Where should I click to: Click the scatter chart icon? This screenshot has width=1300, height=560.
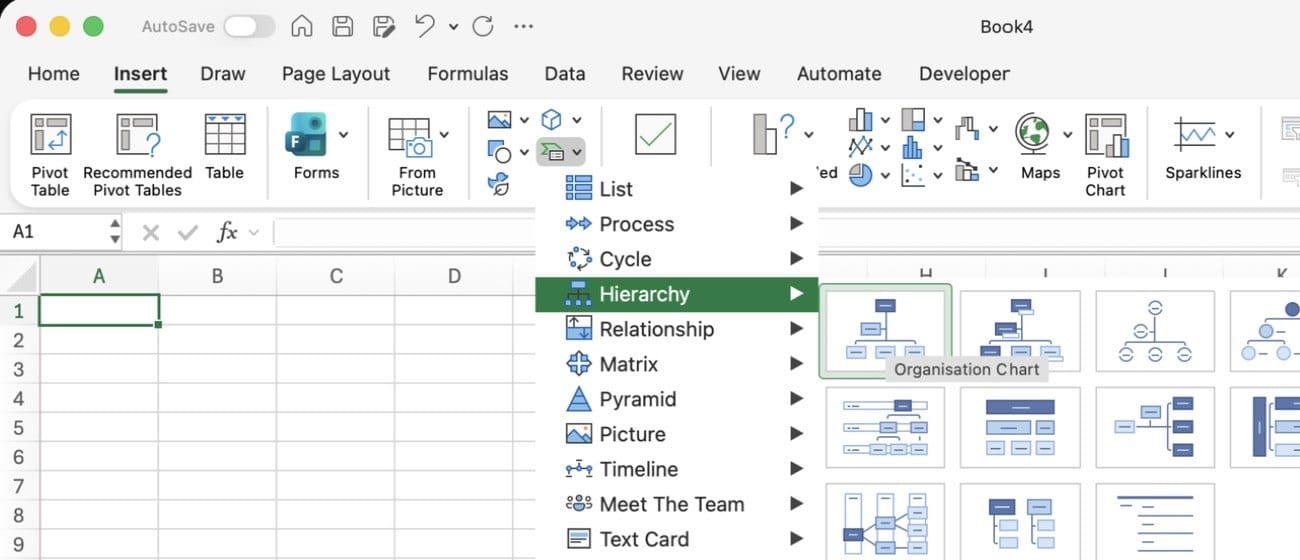coord(913,175)
